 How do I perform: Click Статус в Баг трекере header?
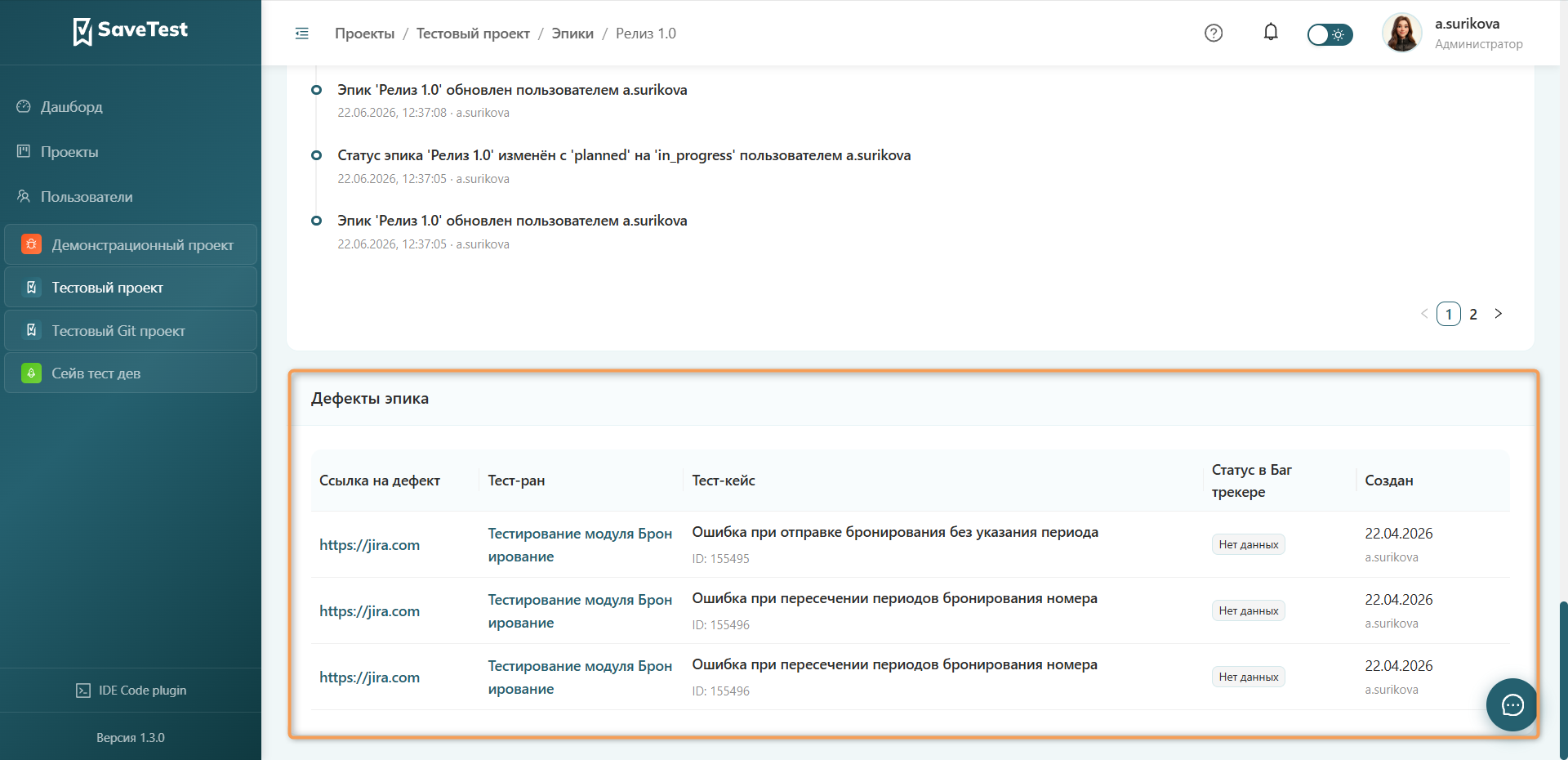pyautogui.click(x=1252, y=481)
